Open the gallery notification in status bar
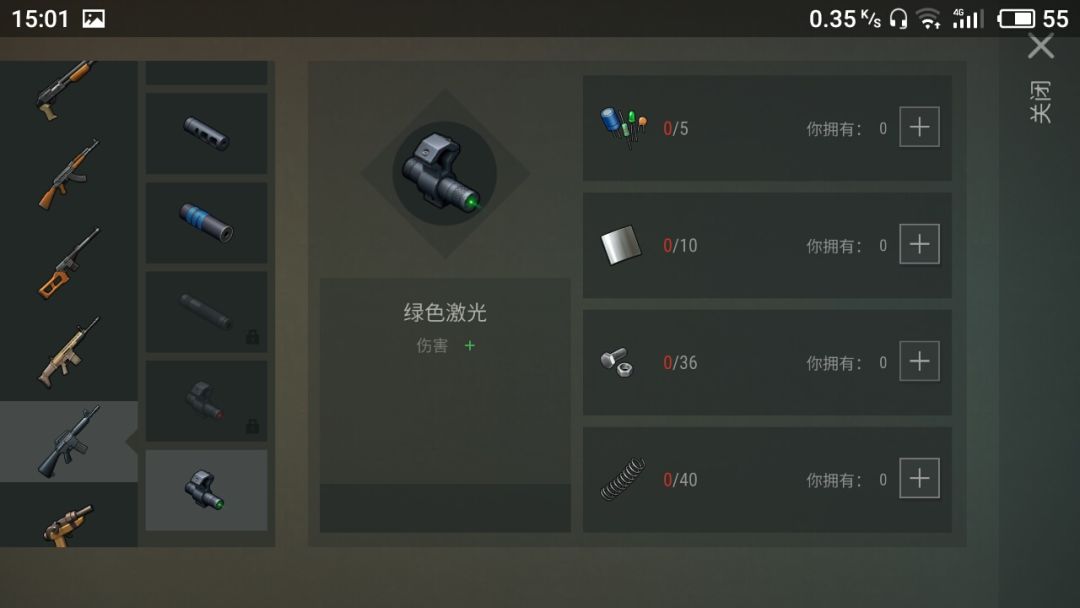1080x608 pixels. (94, 19)
